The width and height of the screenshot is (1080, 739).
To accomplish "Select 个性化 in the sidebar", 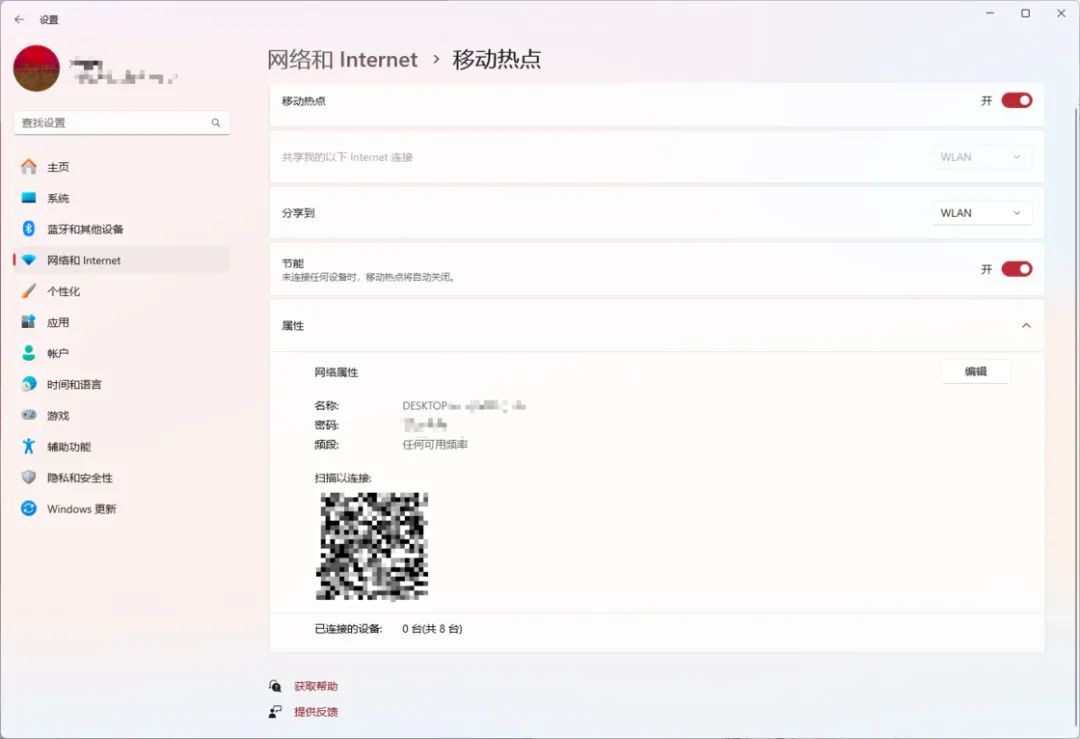I will pos(121,291).
